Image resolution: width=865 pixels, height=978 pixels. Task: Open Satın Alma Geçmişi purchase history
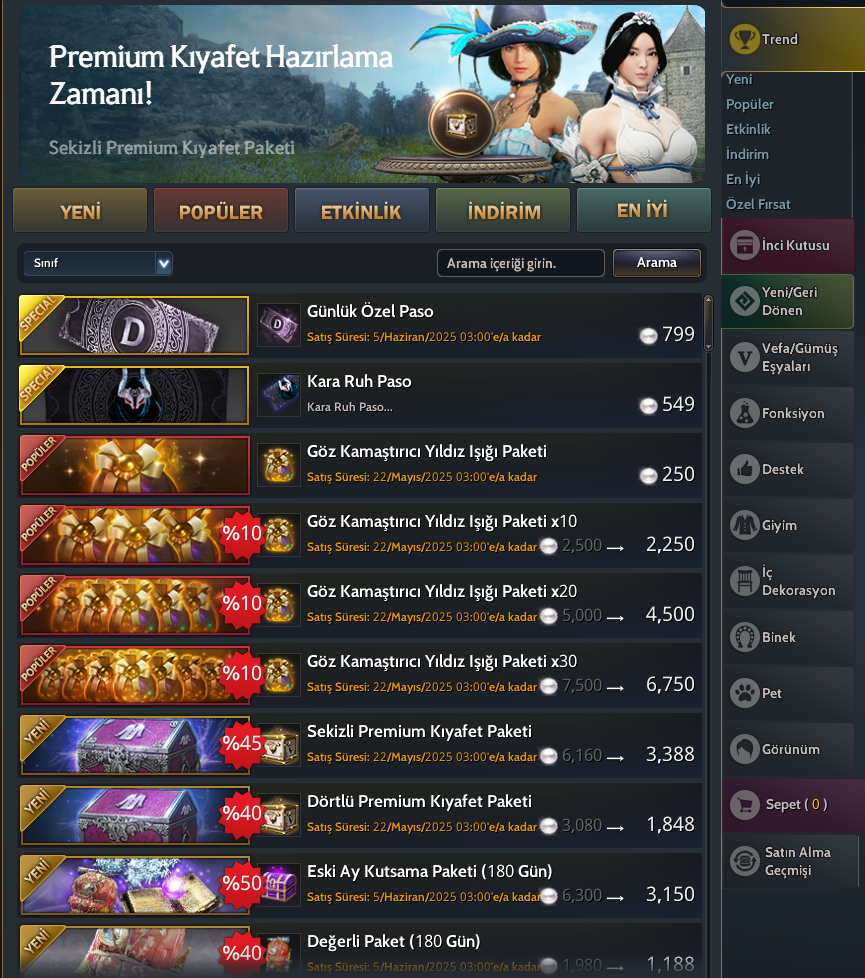click(x=788, y=861)
